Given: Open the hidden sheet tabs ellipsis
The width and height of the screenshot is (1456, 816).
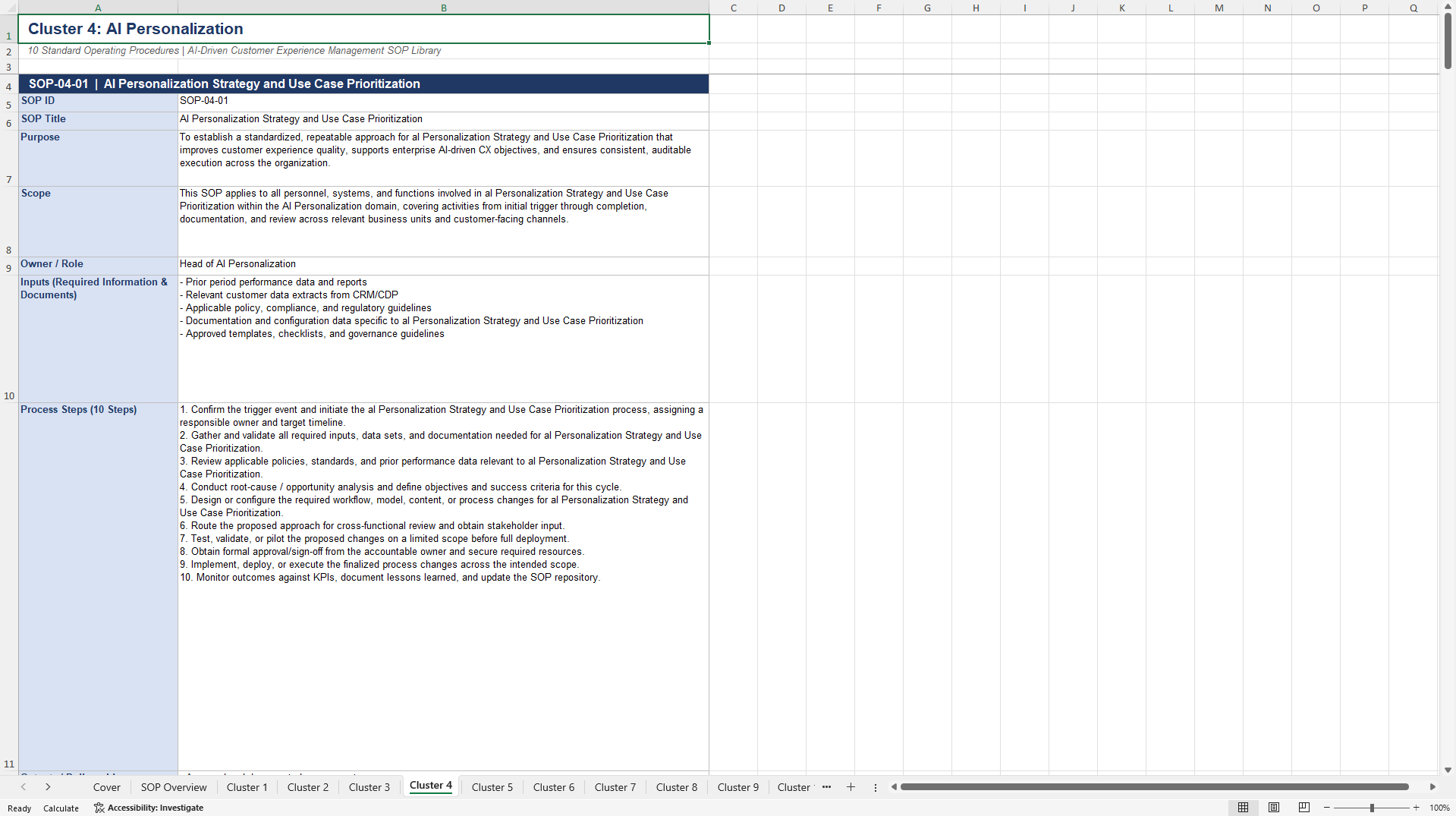Looking at the screenshot, I should 826,787.
